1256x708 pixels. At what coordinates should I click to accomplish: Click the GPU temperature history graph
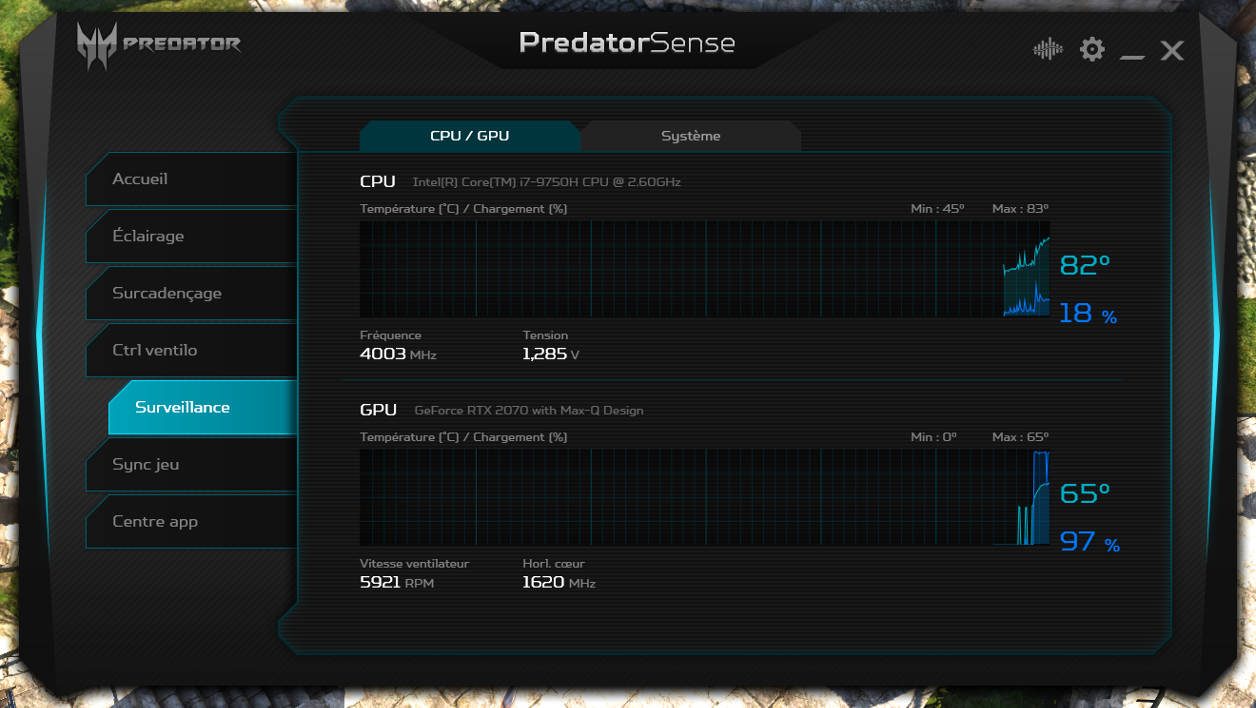[x=700, y=496]
